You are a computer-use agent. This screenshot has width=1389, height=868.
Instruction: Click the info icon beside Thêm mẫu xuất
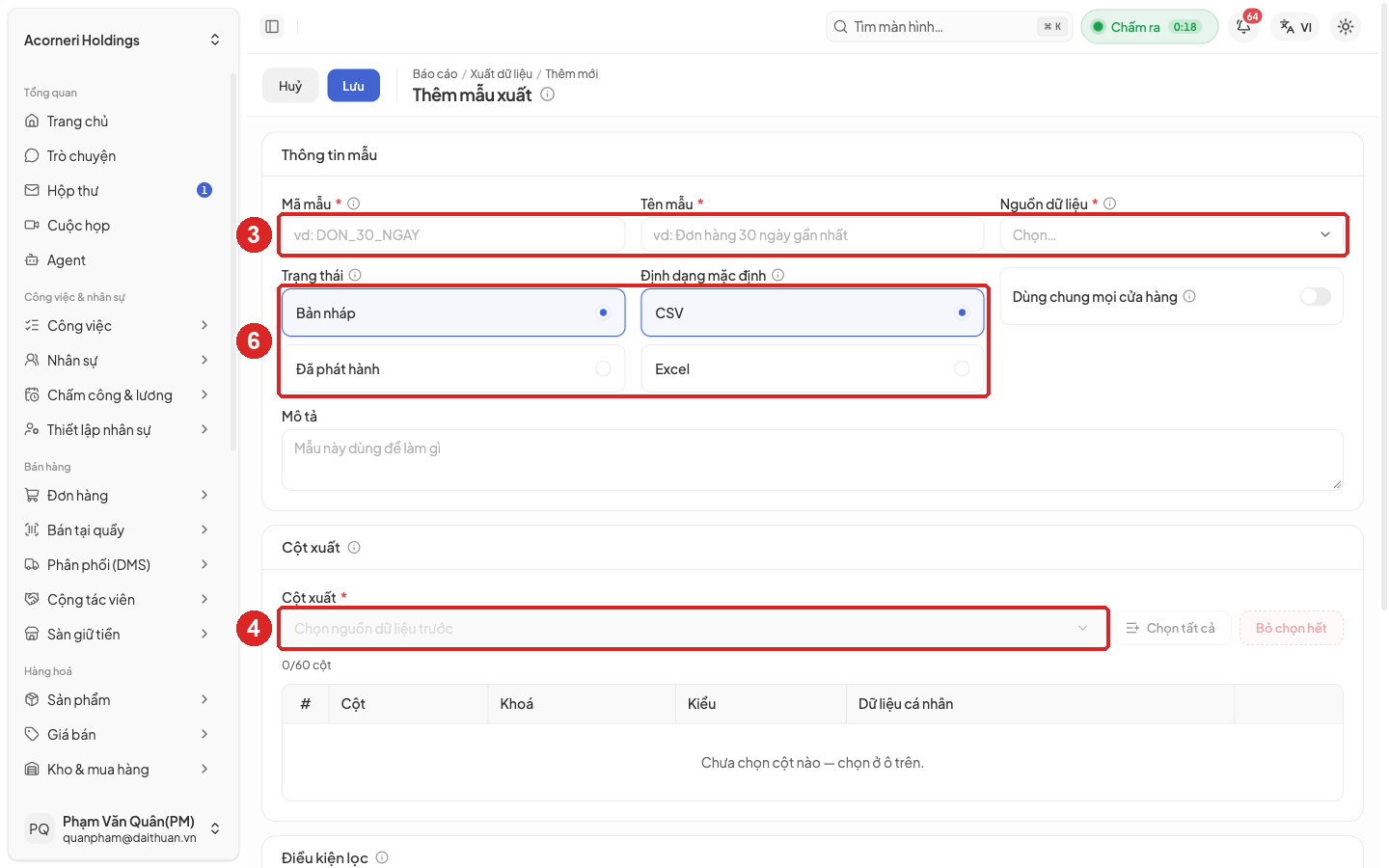coord(547,95)
